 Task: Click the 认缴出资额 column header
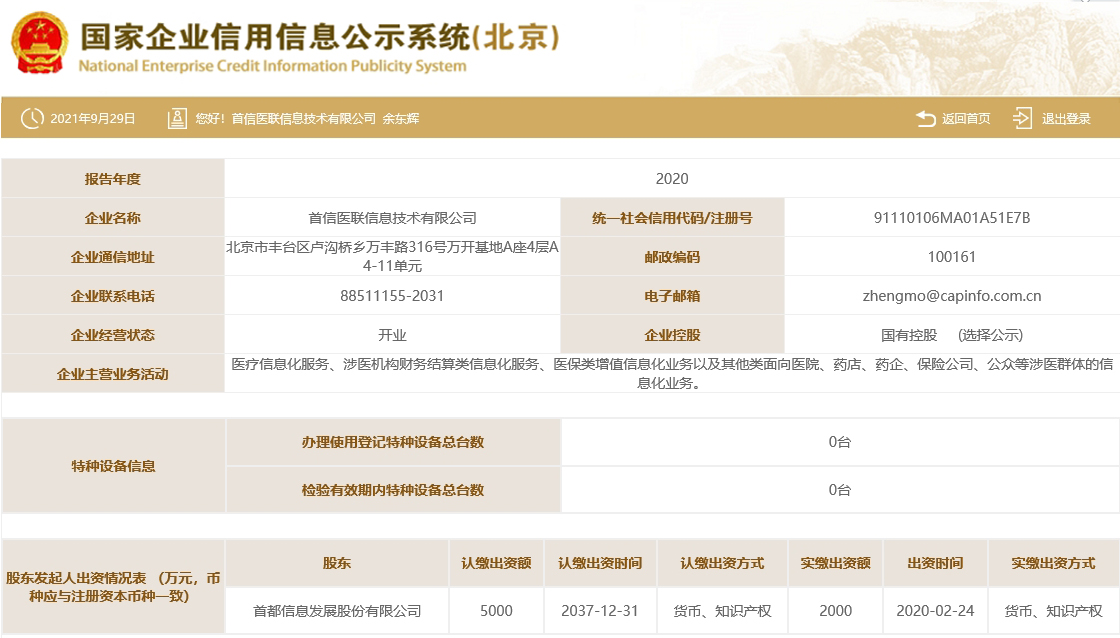(x=496, y=563)
